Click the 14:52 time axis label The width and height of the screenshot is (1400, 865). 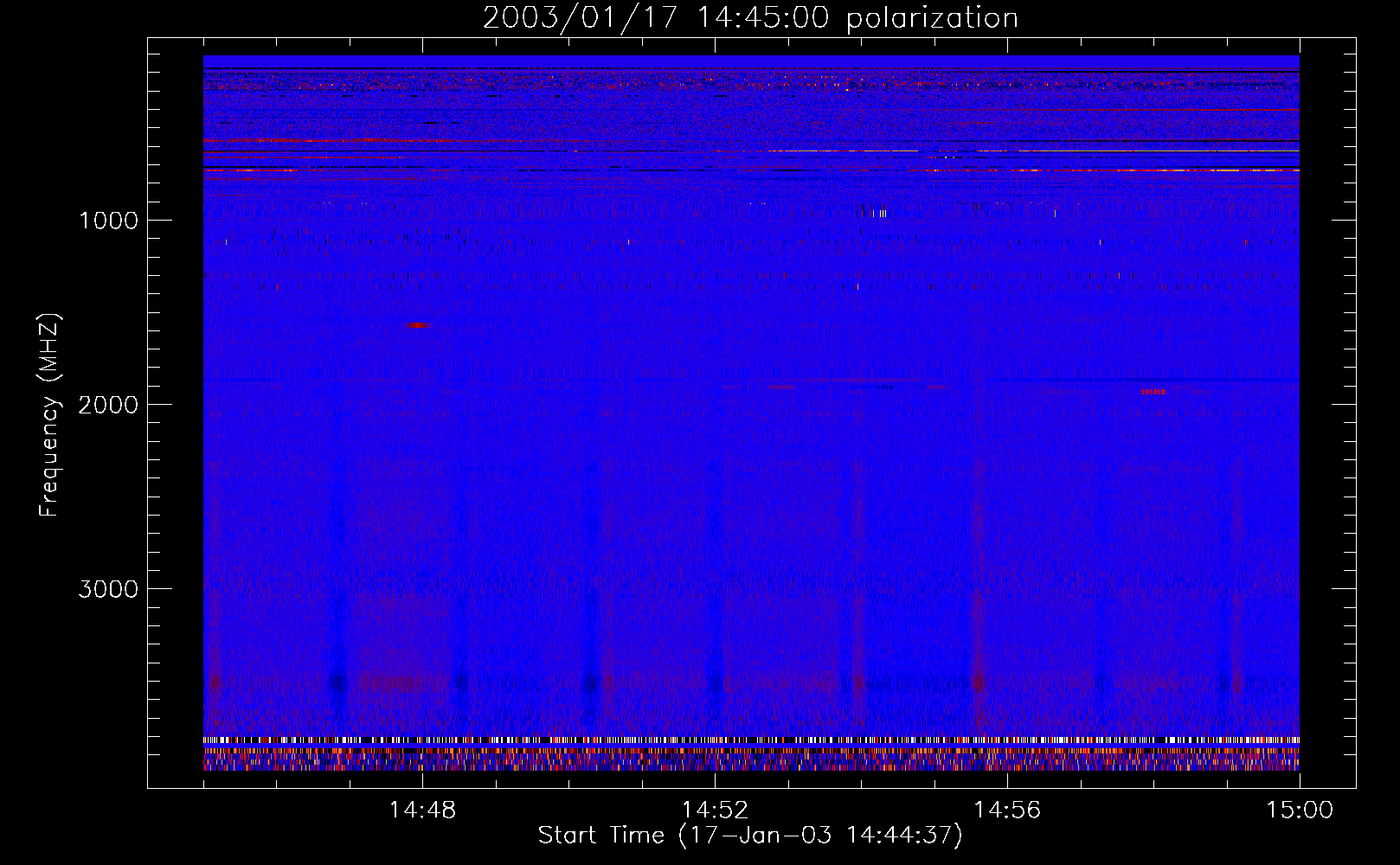(x=715, y=811)
